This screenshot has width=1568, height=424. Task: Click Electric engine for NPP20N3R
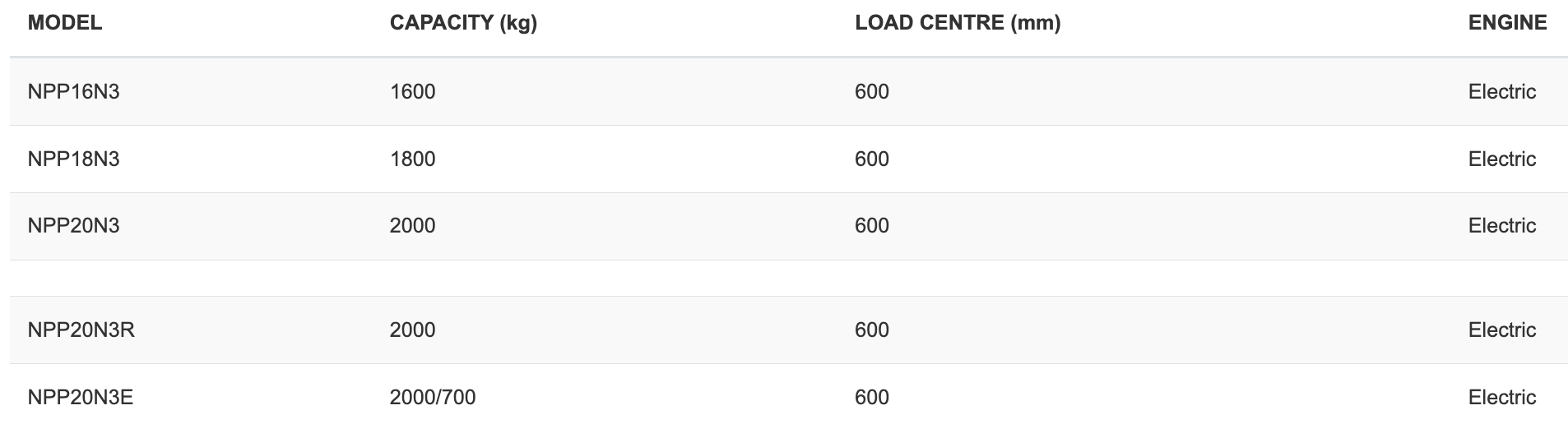point(1502,330)
